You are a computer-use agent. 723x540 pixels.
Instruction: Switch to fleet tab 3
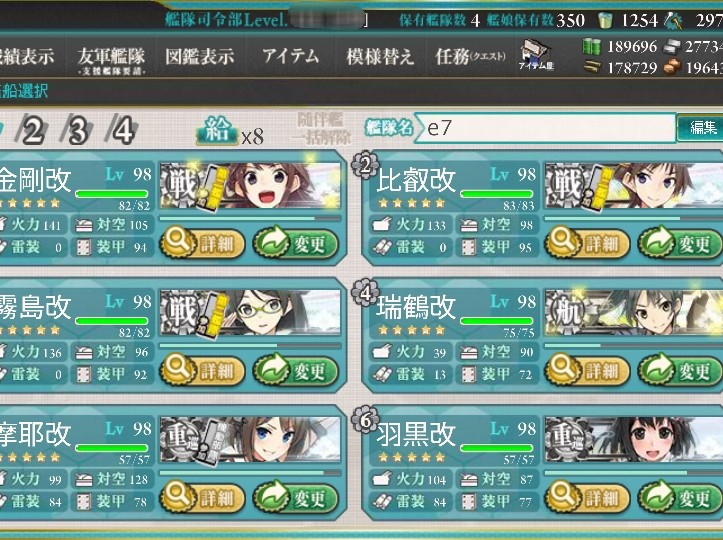pos(77,131)
